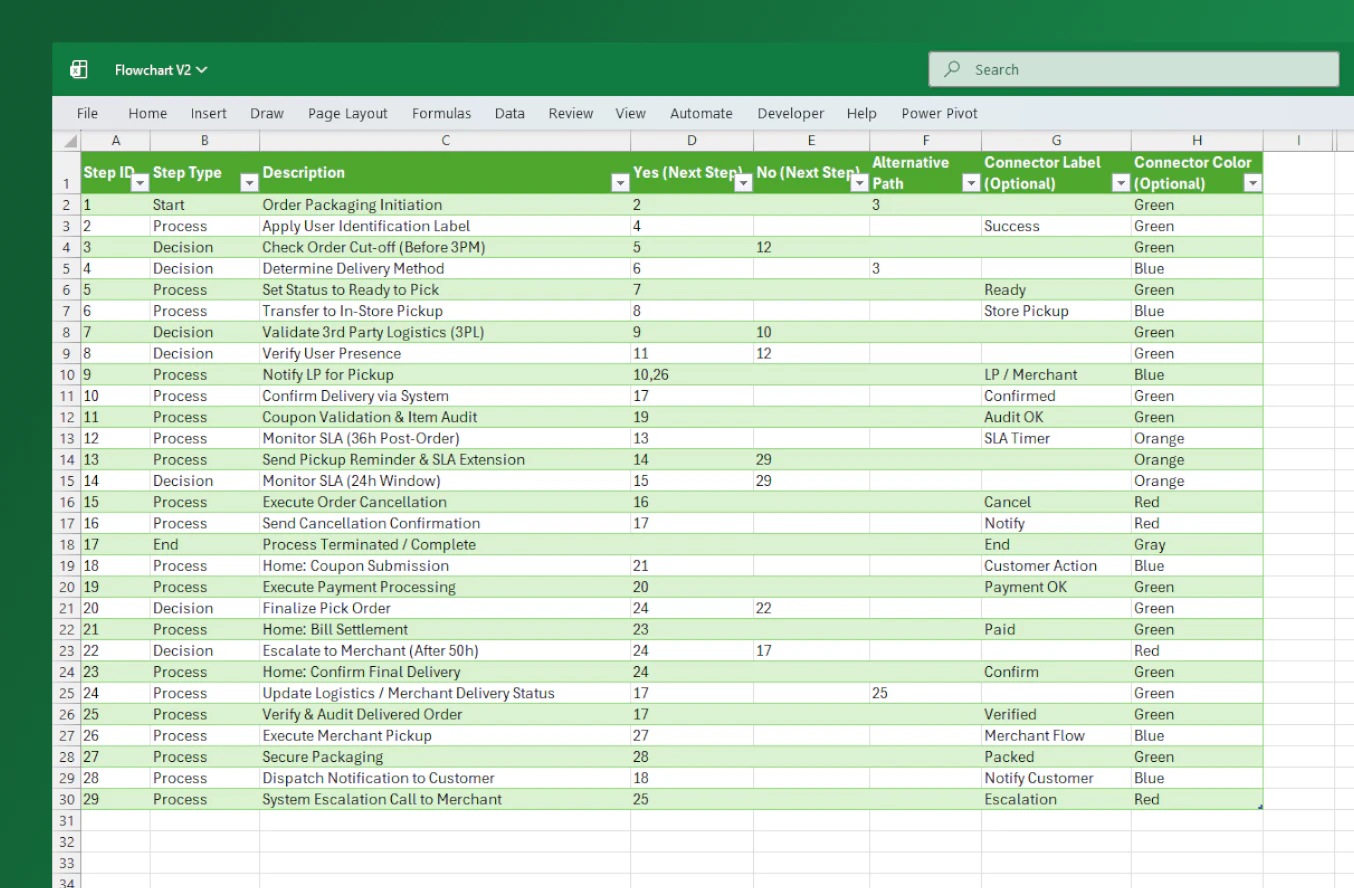
Task: Click the select-all corner triangle
Action: [70, 142]
